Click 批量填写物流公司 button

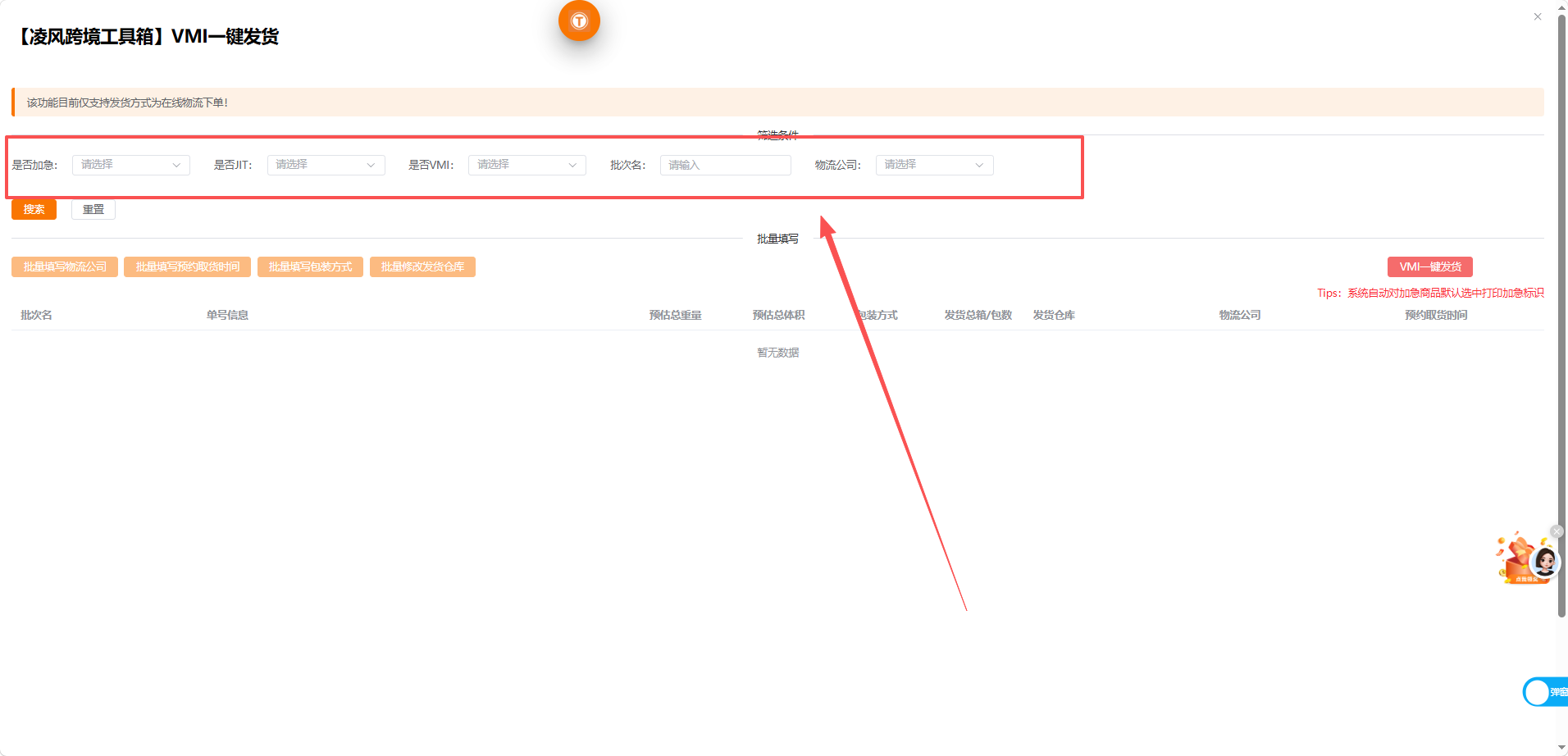click(65, 266)
